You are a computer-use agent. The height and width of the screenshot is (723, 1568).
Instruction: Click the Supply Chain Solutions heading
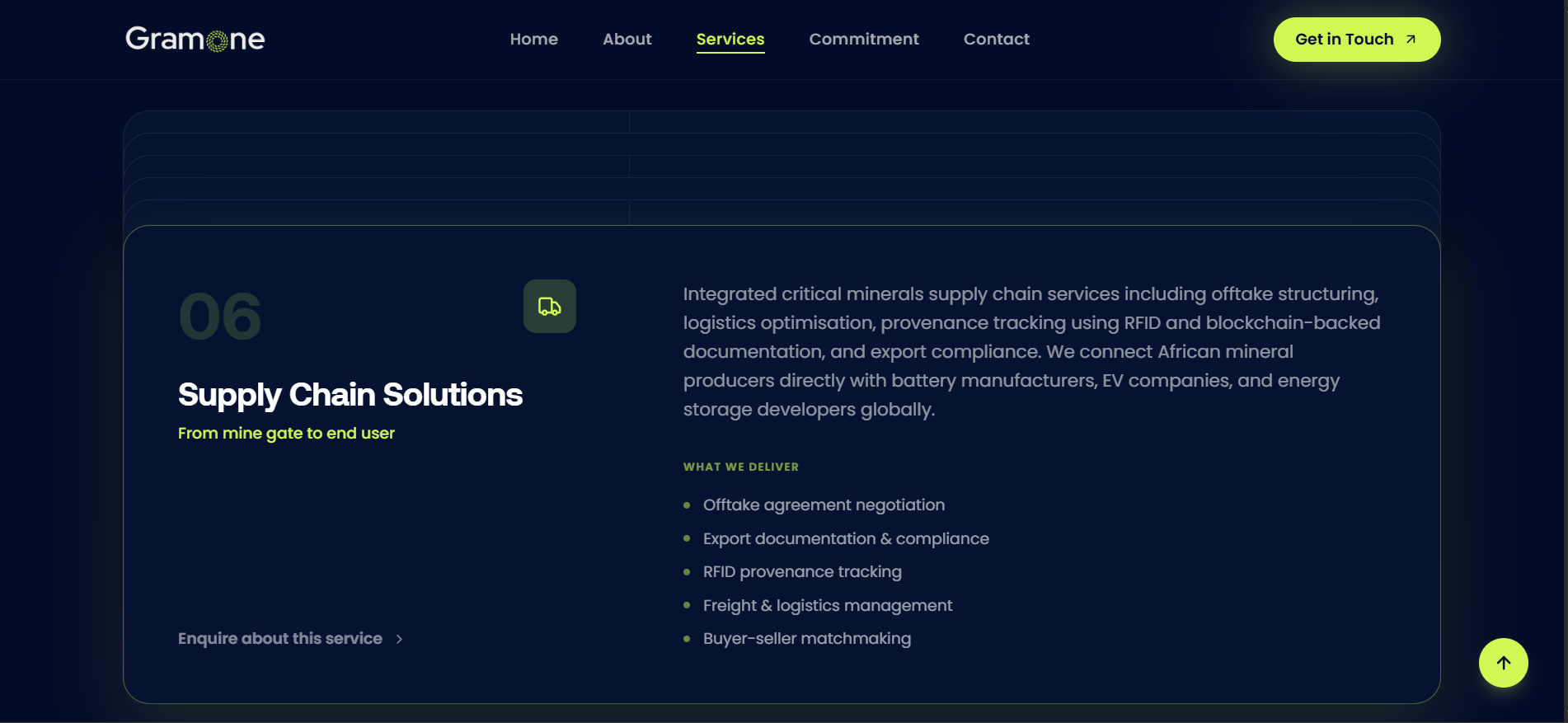click(x=350, y=395)
